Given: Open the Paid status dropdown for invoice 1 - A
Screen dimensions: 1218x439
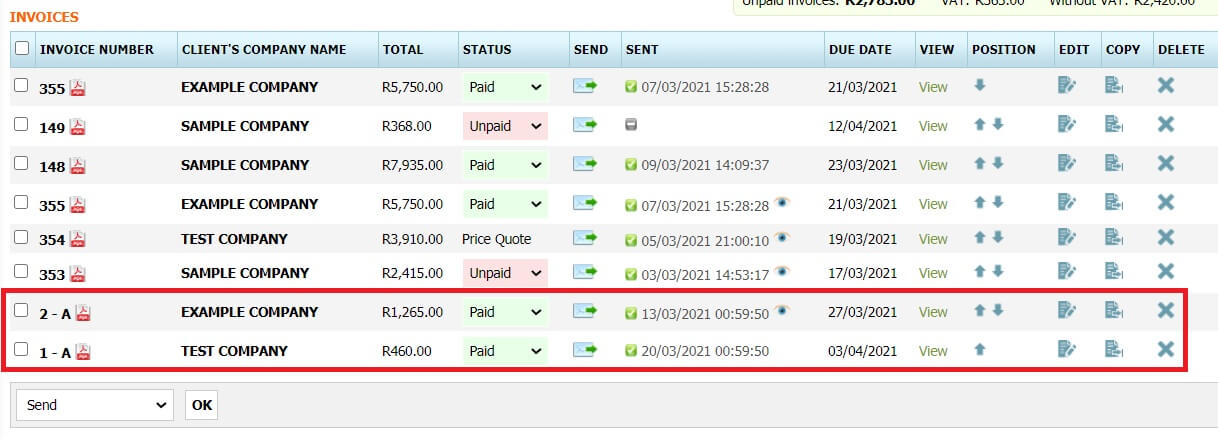Looking at the screenshot, I should tap(505, 351).
